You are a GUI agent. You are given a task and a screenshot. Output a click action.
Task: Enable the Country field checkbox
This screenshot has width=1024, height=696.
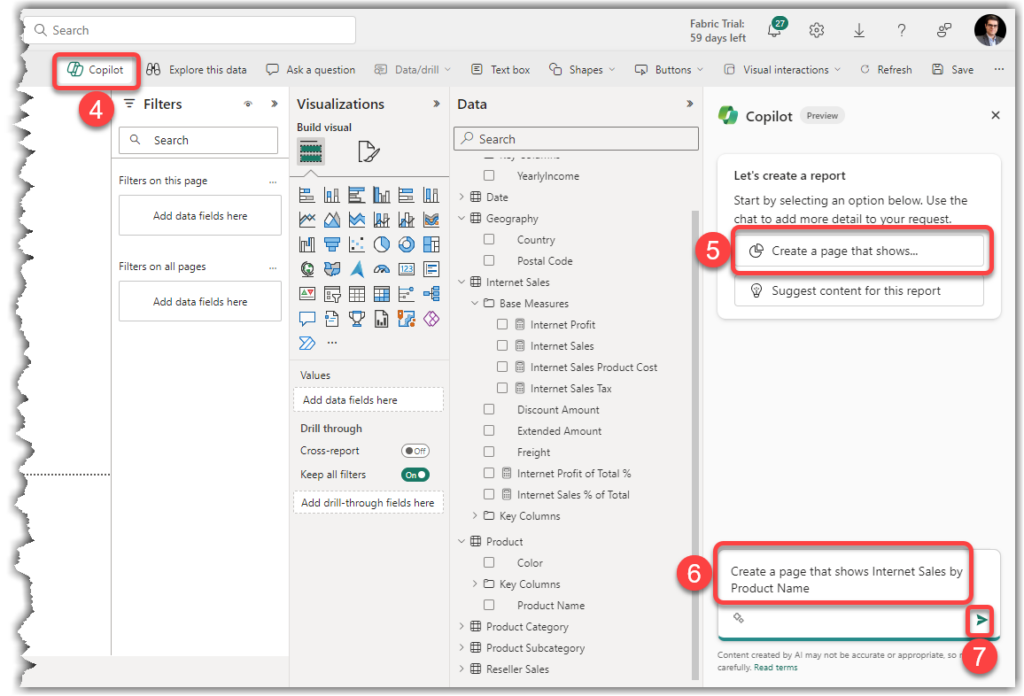click(x=489, y=239)
